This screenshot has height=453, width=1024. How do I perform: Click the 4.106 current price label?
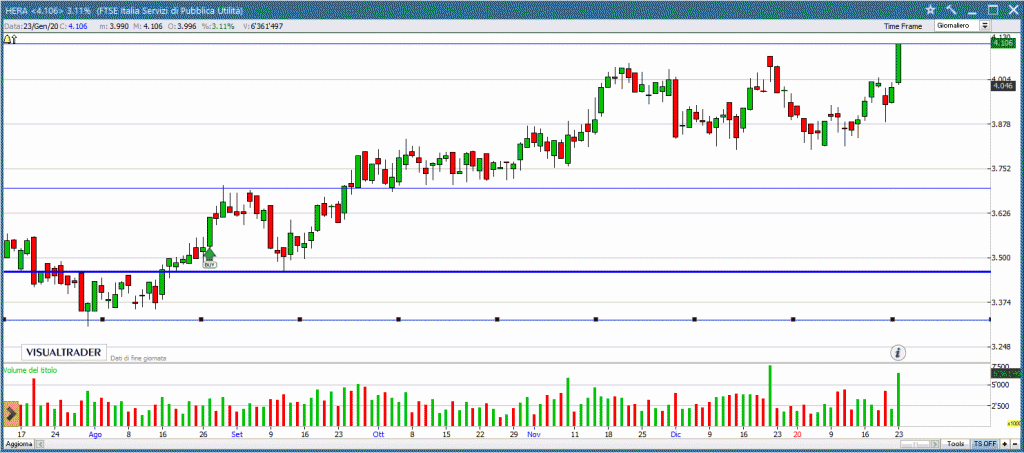click(1001, 42)
